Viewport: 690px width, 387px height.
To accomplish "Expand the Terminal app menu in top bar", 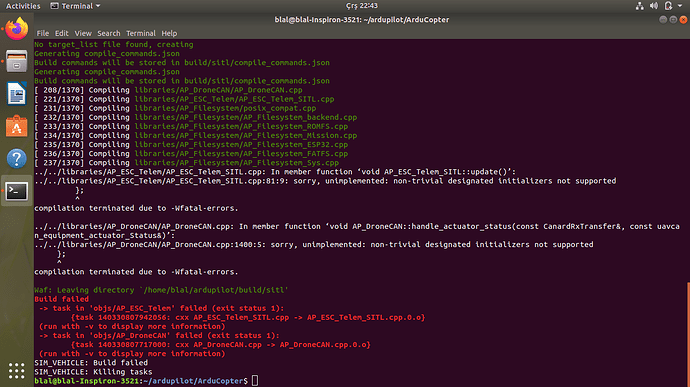I will click(75, 6).
